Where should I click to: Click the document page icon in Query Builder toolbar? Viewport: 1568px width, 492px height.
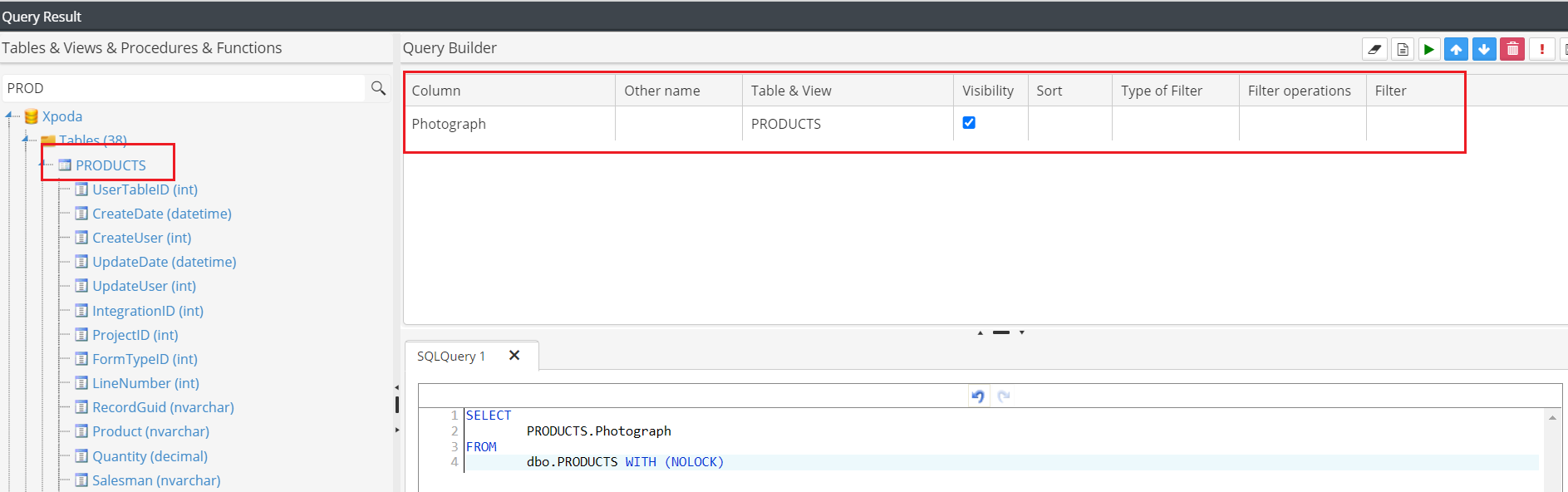tap(1403, 49)
